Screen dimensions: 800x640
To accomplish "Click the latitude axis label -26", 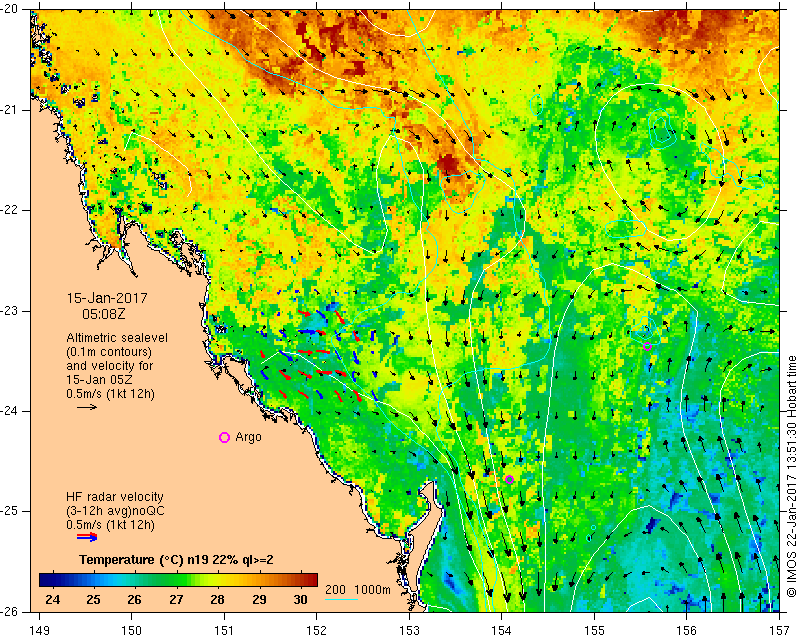I will click(x=9, y=611).
